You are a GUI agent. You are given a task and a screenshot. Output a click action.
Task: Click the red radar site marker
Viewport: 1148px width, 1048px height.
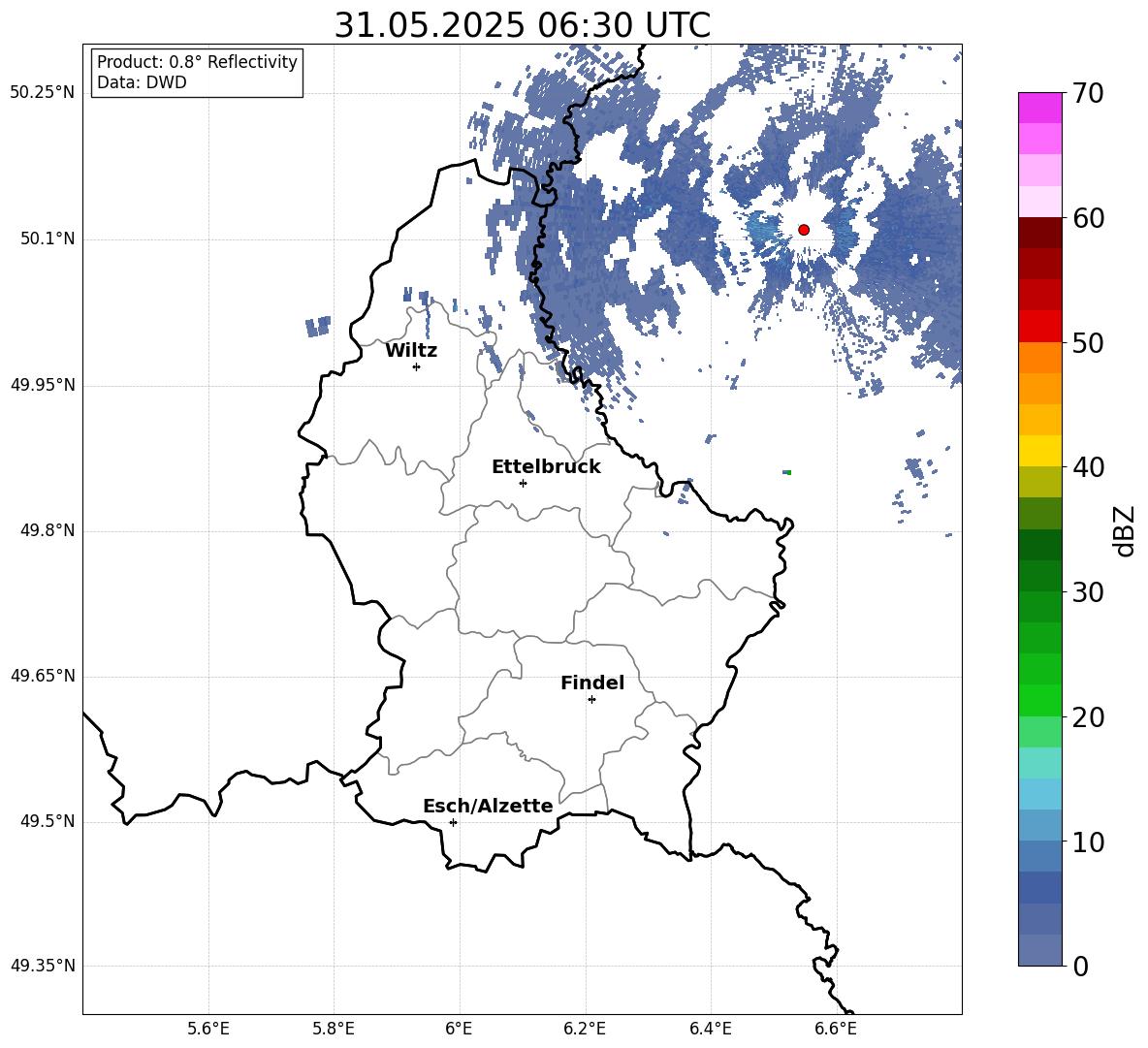[804, 230]
